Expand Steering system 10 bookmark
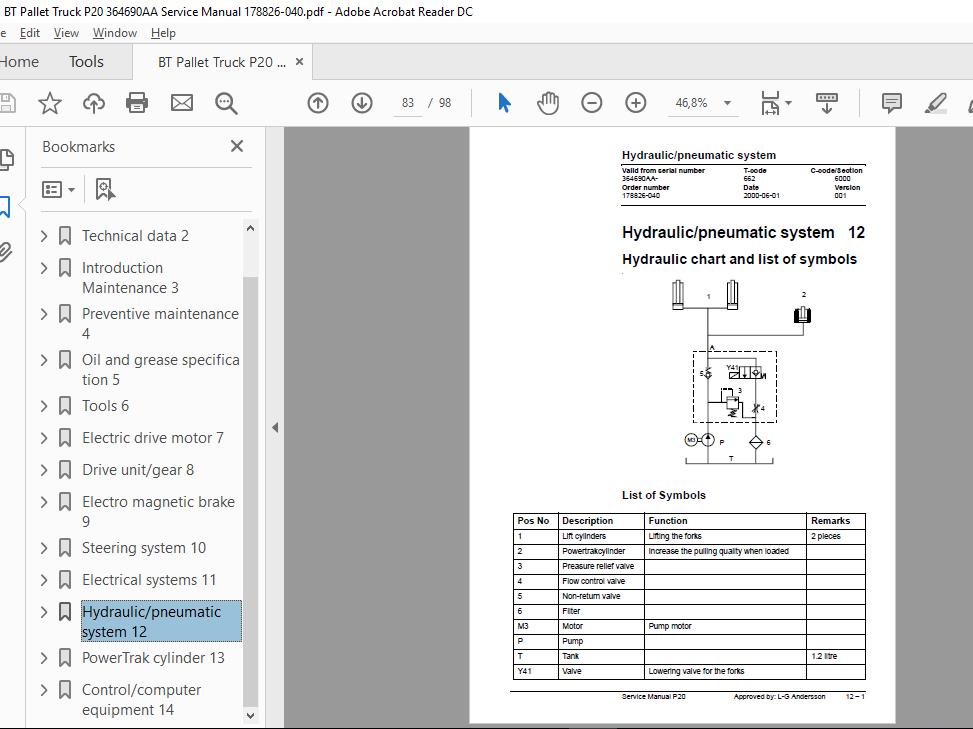Screen dimensions: 973x729 [x=44, y=548]
